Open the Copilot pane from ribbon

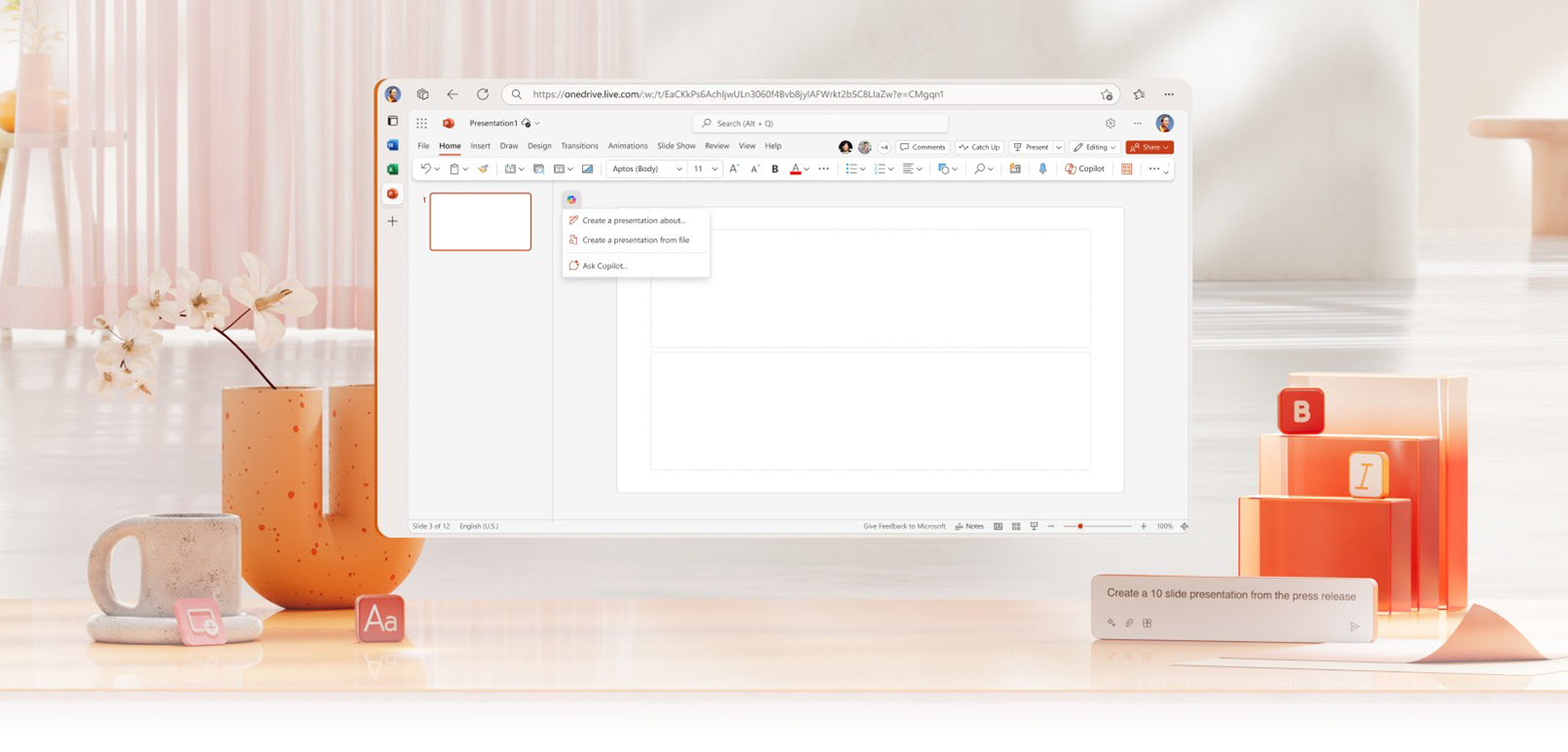1084,169
